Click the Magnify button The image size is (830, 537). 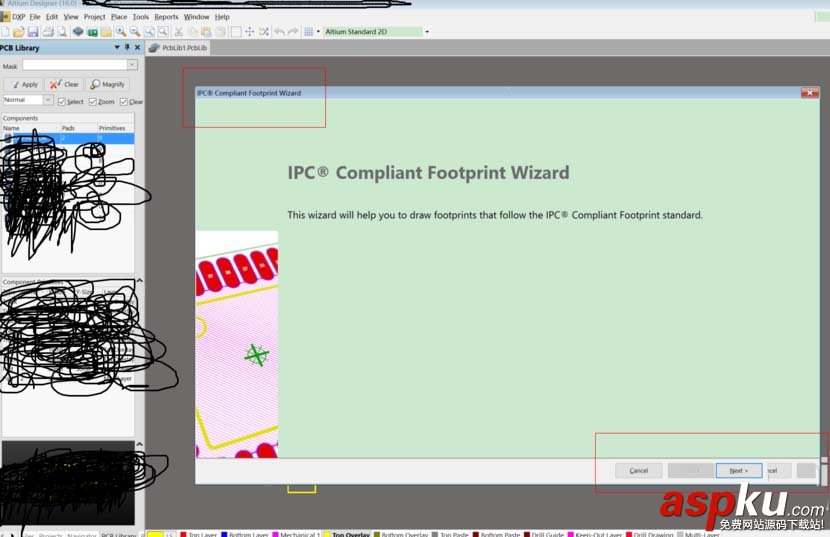107,84
